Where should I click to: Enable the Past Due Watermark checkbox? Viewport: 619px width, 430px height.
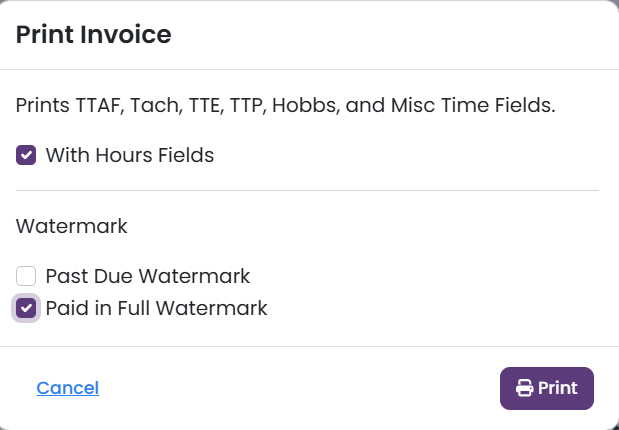click(x=26, y=276)
